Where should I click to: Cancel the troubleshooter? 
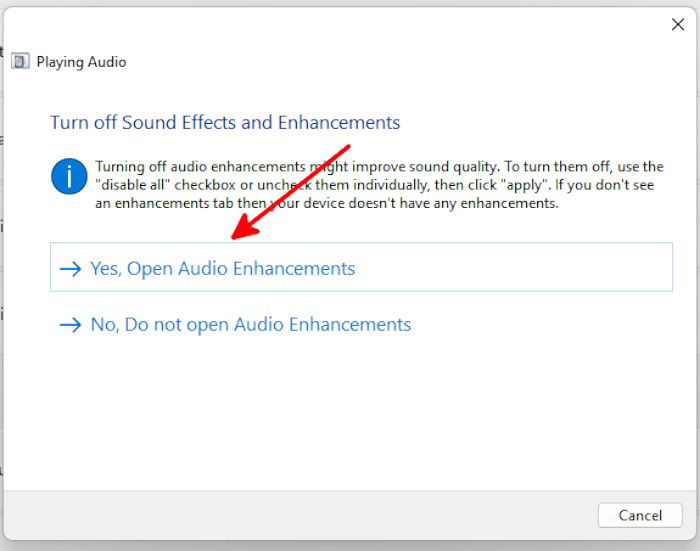tap(640, 515)
